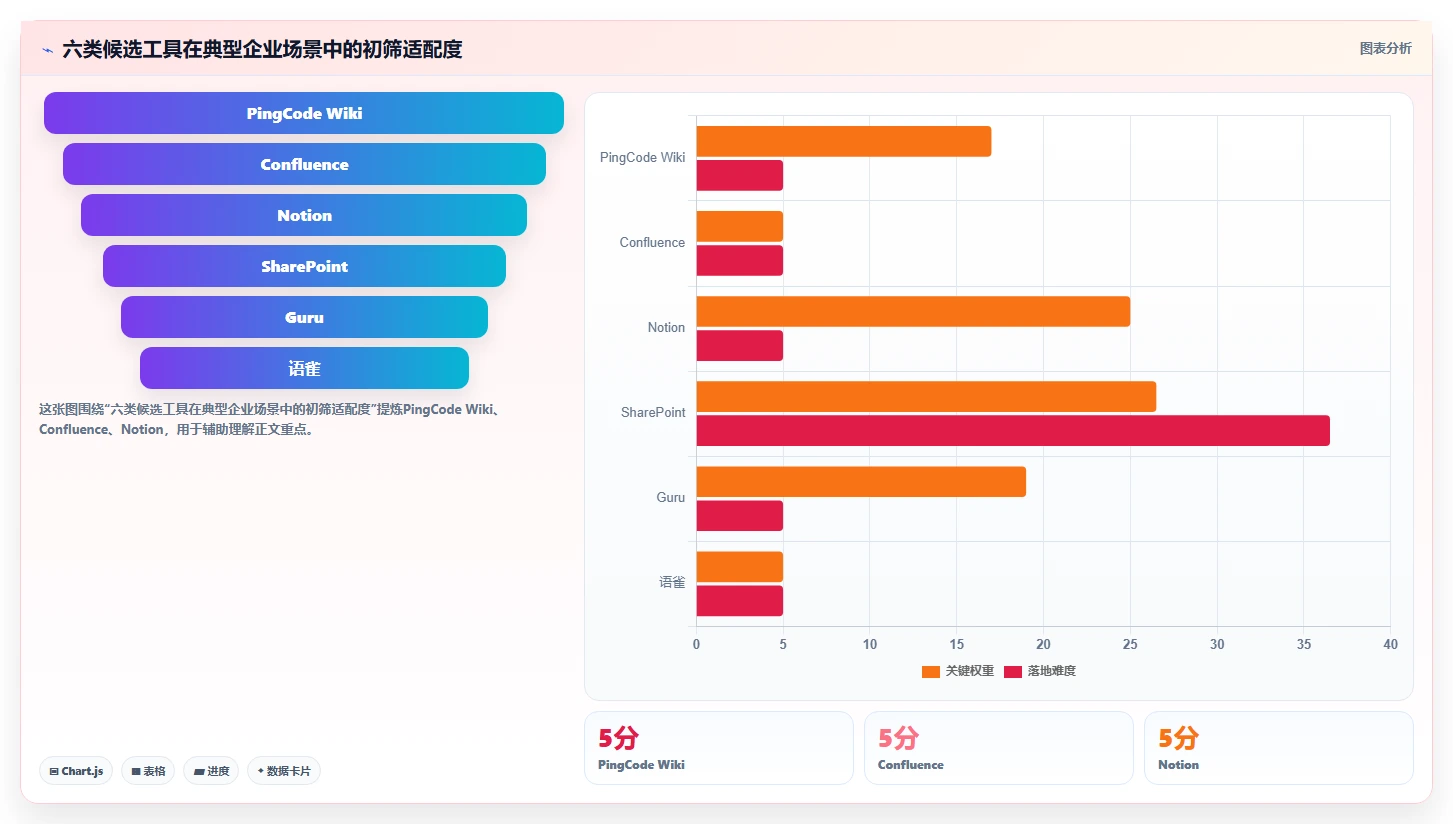Click 语雀 orange 关键权重 bar
Image resolution: width=1453 pixels, height=824 pixels.
point(740,567)
